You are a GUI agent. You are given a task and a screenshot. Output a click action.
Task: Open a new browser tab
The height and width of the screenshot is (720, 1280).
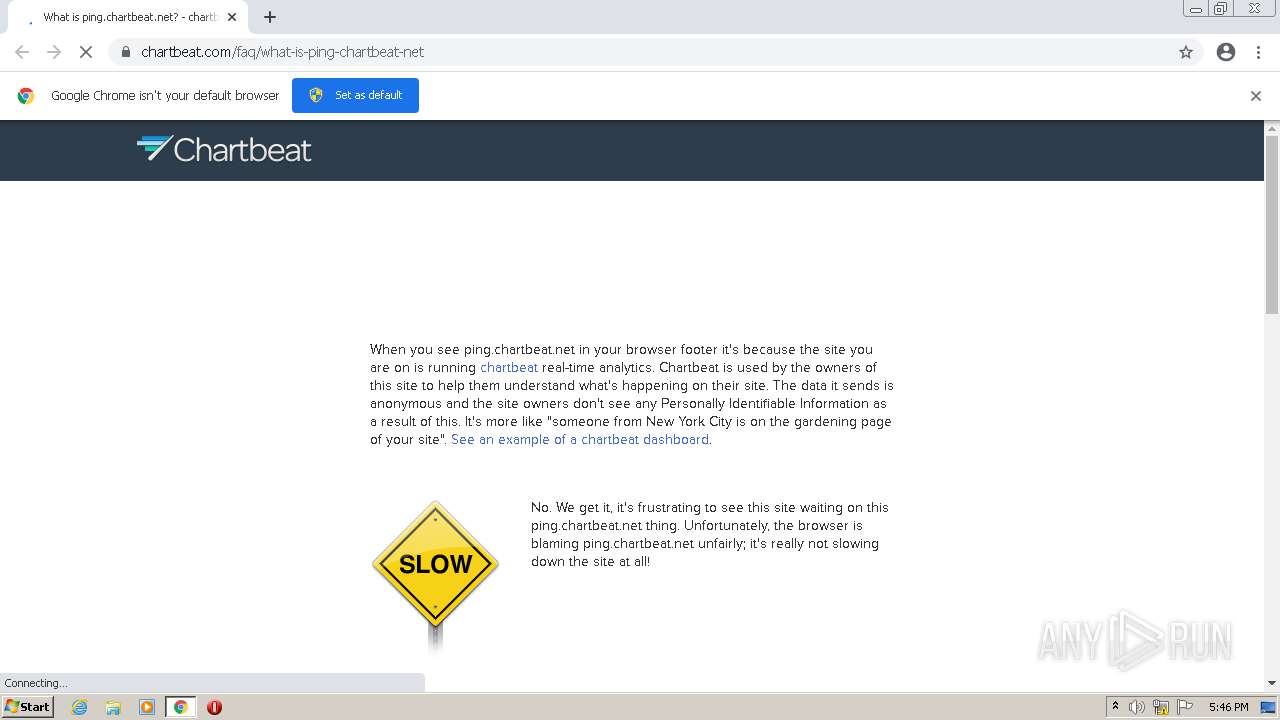[x=270, y=17]
